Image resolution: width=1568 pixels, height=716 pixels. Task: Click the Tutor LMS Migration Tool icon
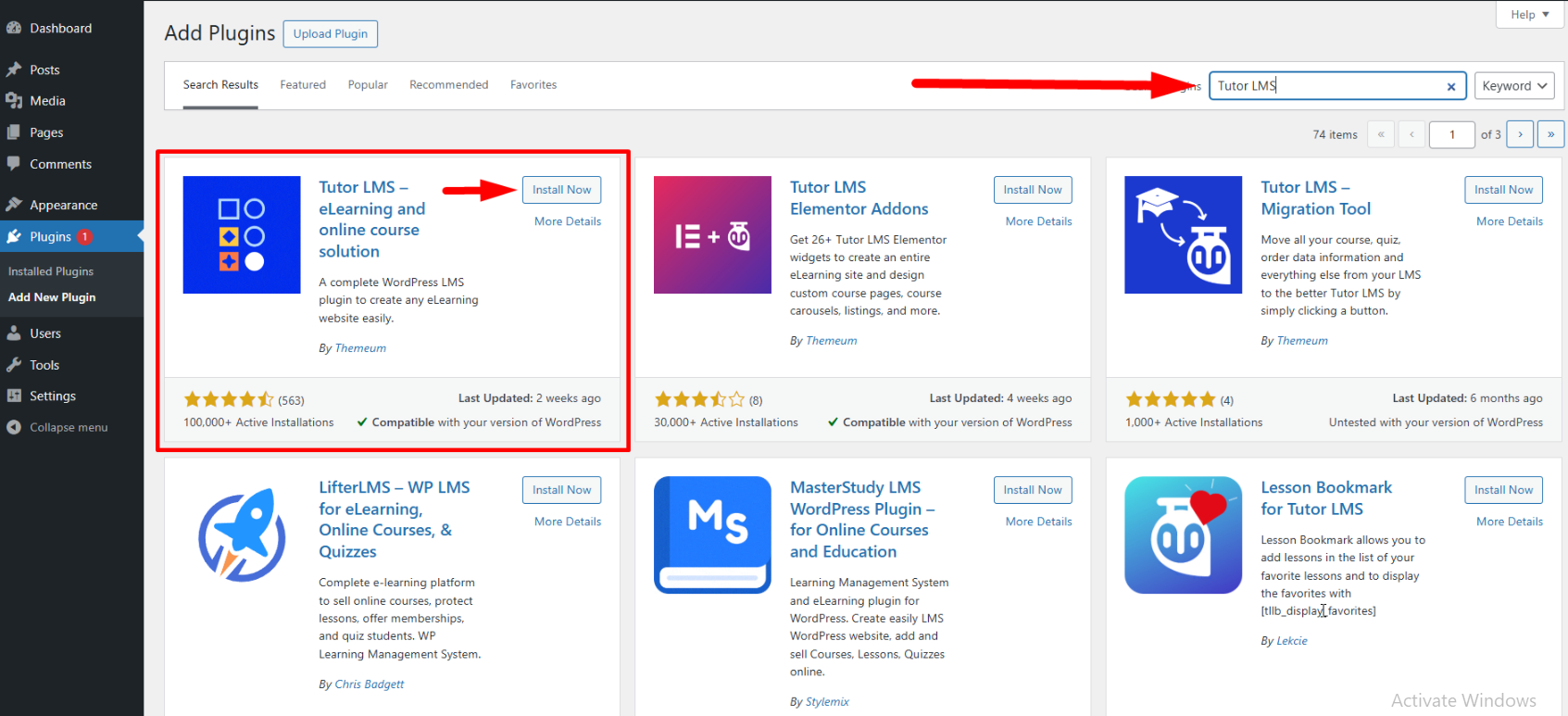1183,234
